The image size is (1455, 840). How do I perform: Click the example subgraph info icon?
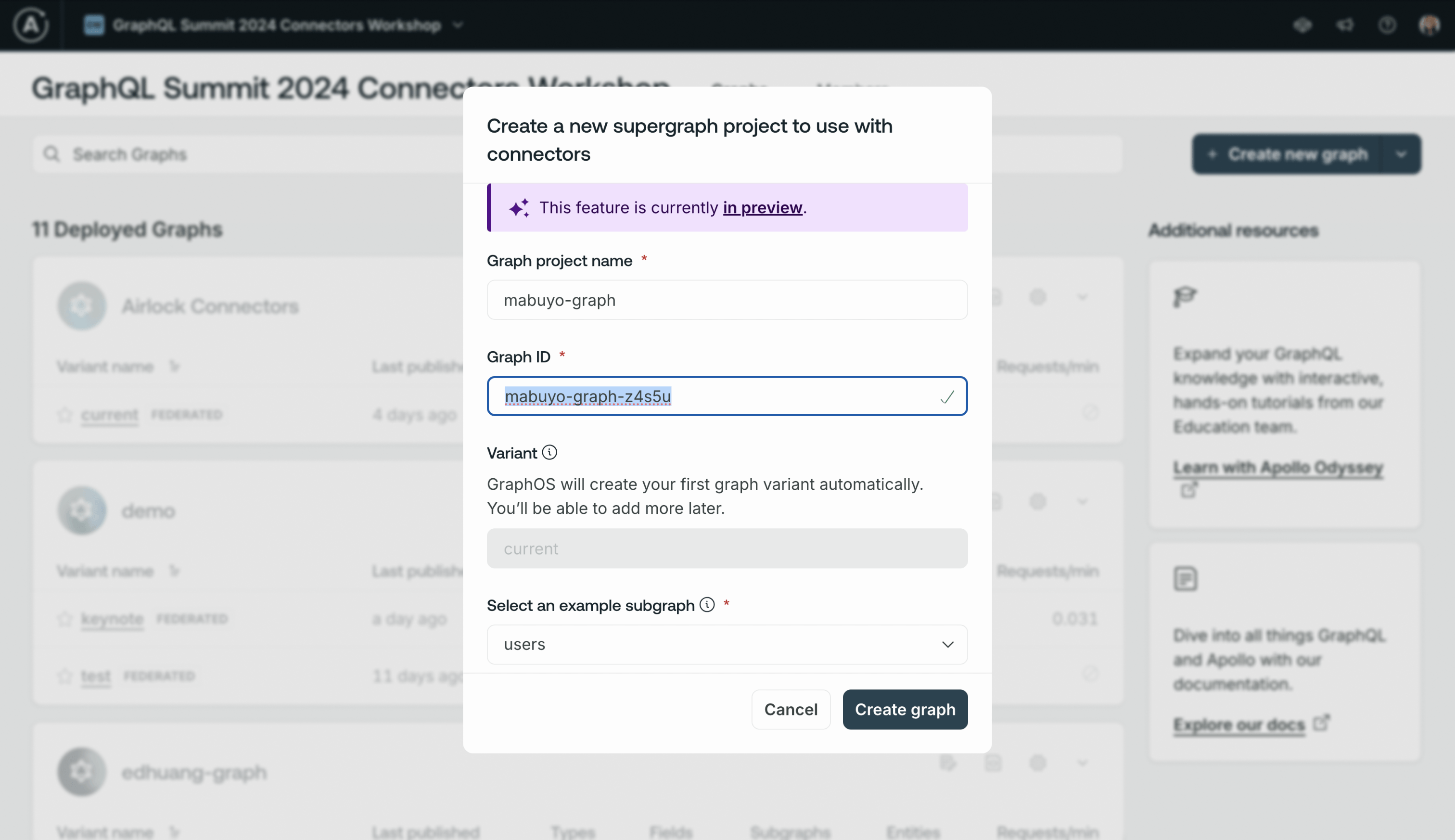(707, 605)
